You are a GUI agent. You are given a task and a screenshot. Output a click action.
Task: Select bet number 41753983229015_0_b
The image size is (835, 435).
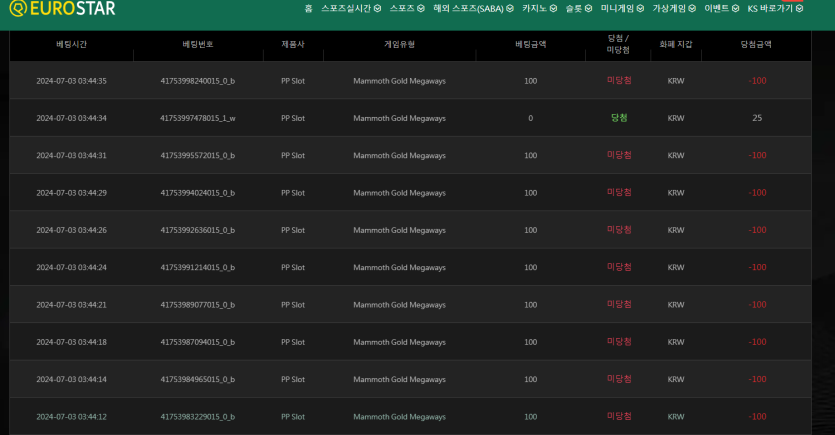coord(198,416)
